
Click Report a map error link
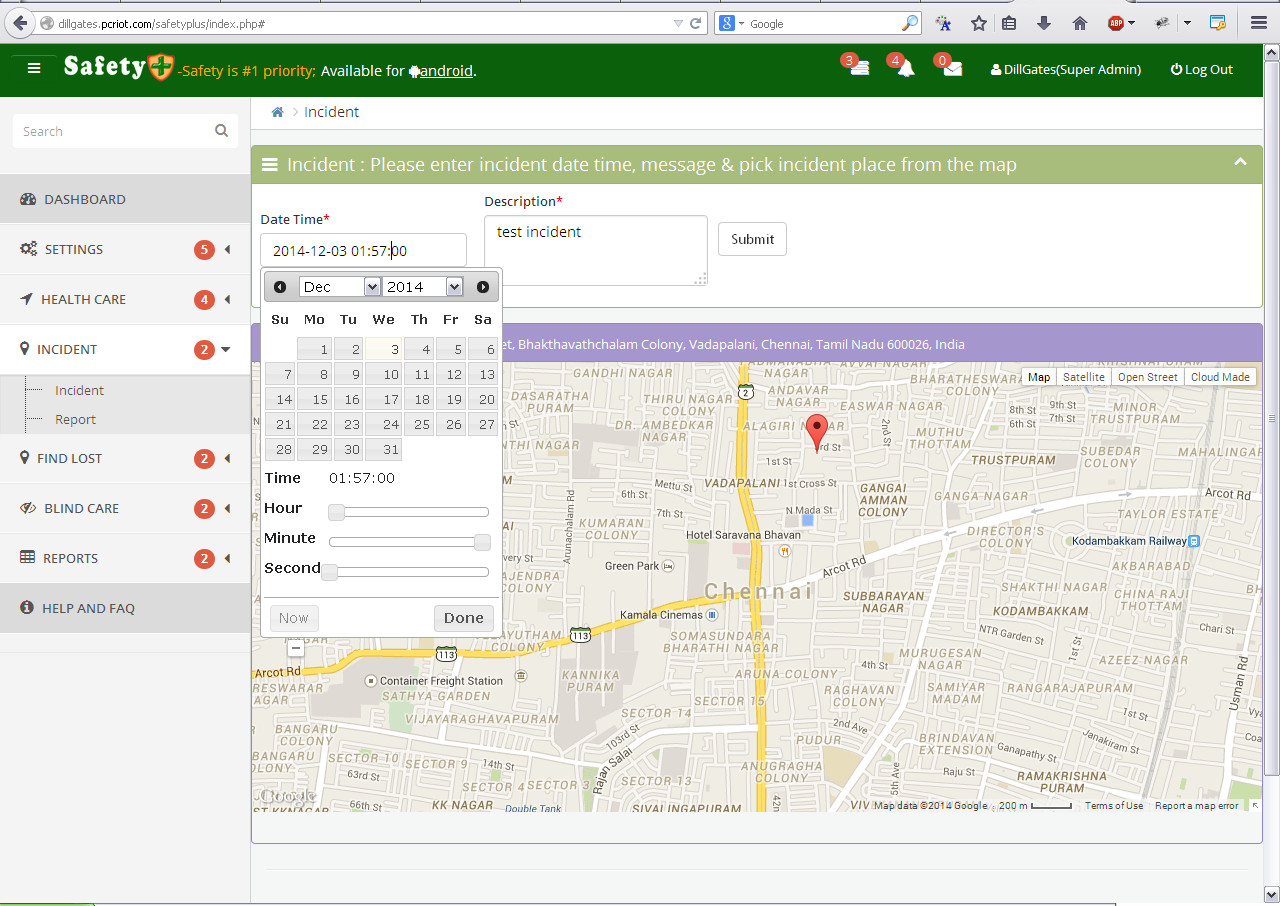[1196, 806]
